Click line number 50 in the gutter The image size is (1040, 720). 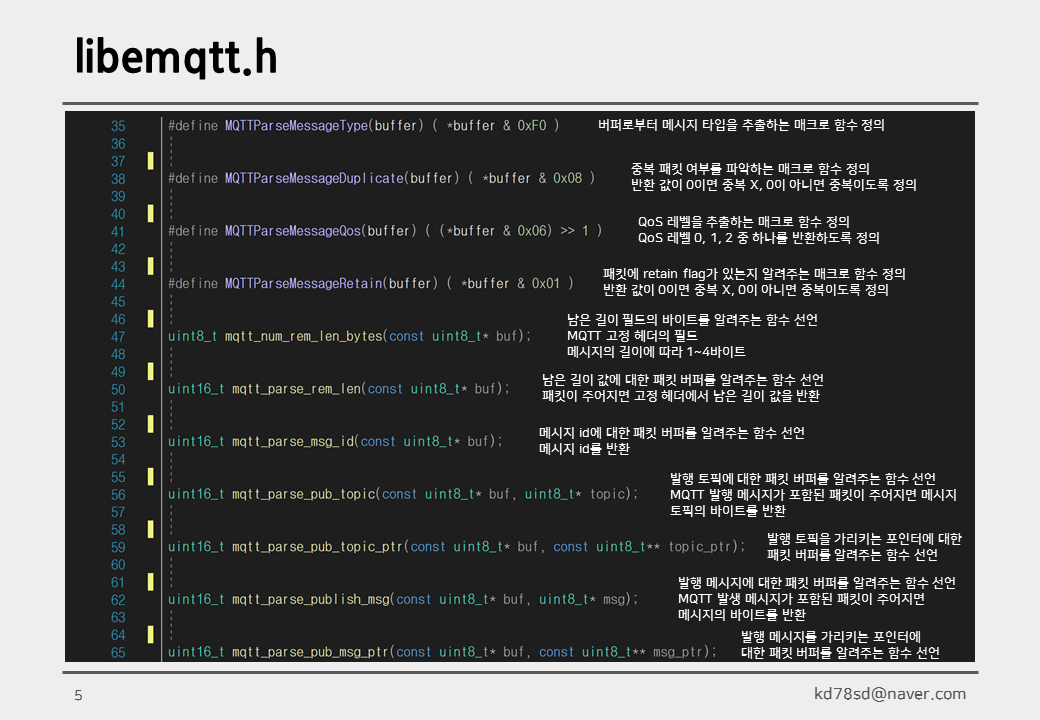click(x=118, y=389)
